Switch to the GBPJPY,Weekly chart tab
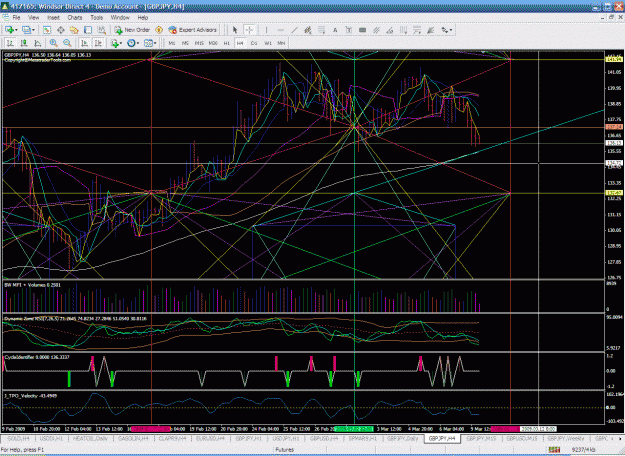The image size is (625, 456). [566, 438]
